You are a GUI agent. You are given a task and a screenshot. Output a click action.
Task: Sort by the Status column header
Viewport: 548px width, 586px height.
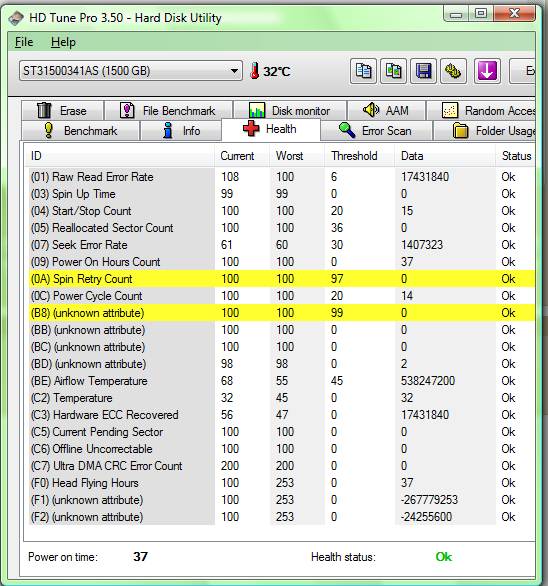515,155
